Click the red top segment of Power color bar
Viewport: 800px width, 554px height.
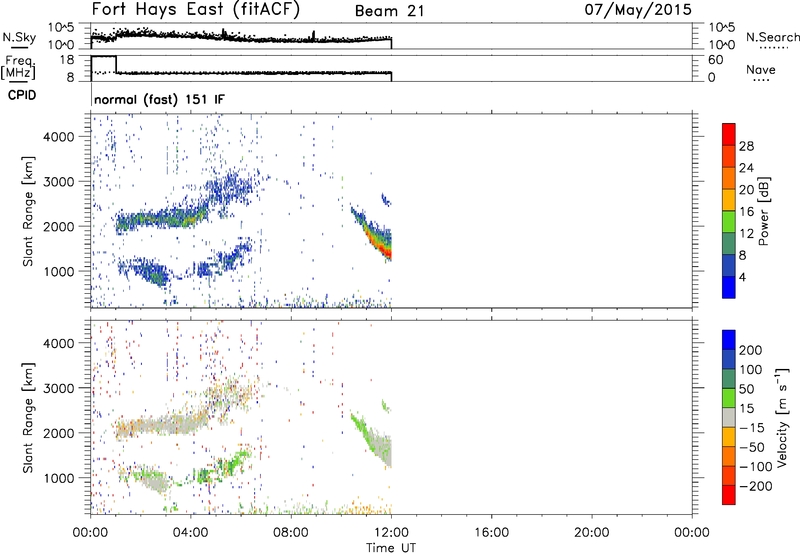(729, 134)
